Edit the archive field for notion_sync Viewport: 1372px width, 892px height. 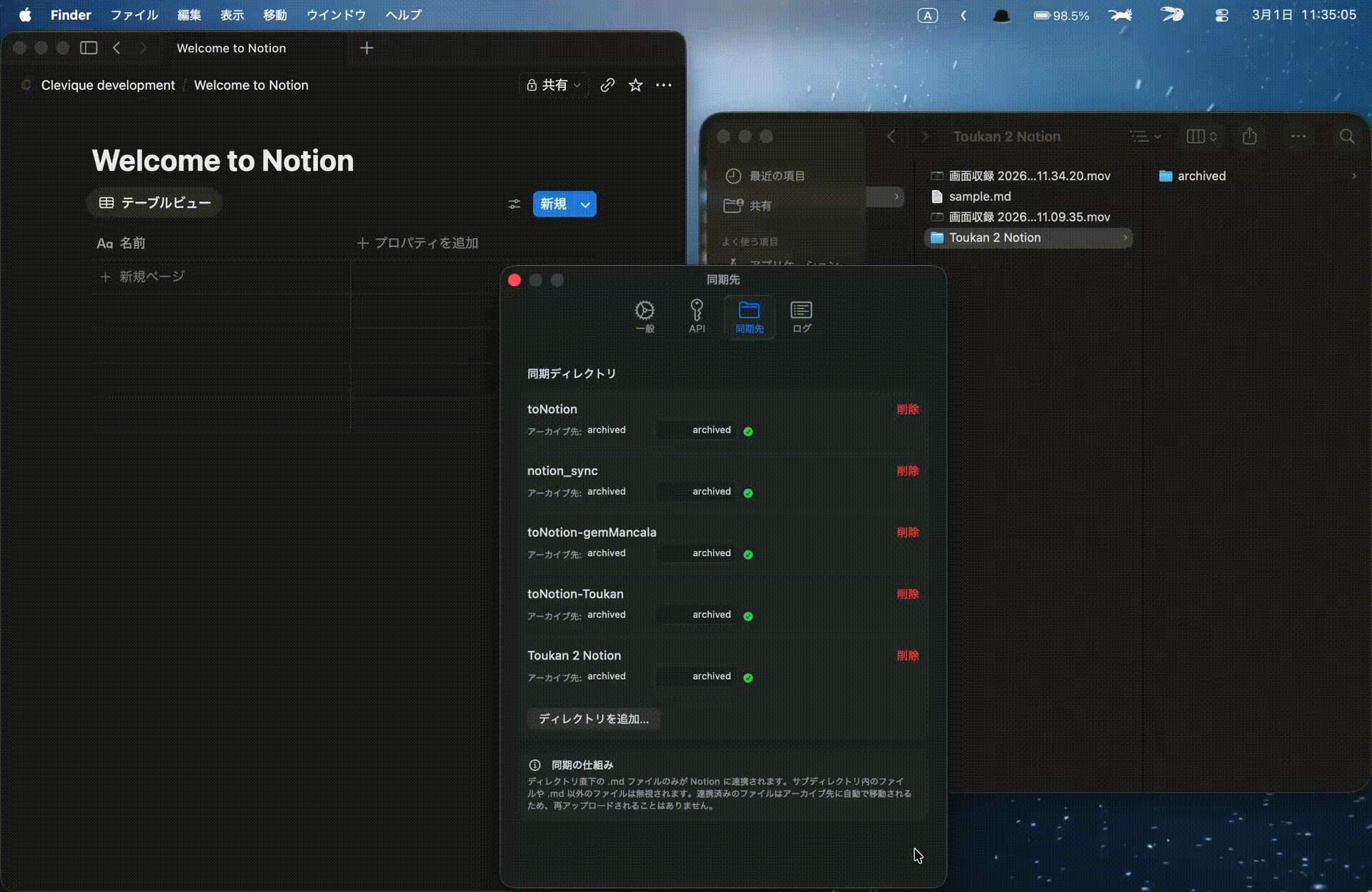pos(696,492)
